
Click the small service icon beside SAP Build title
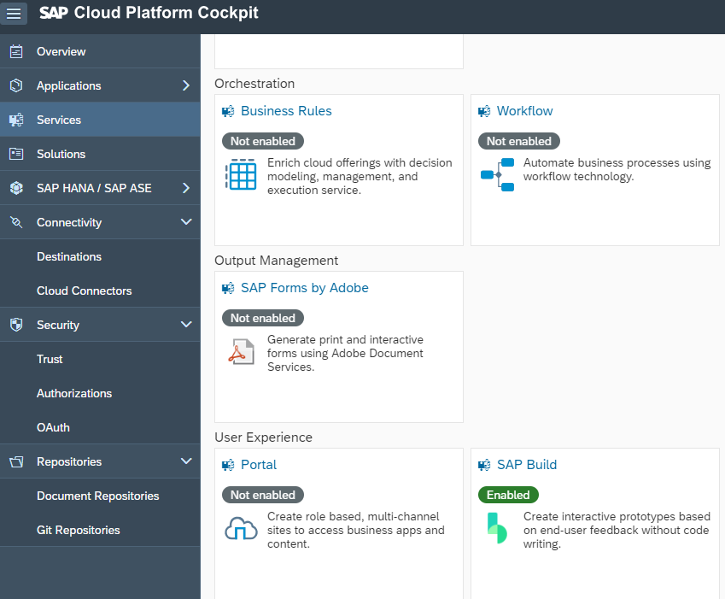click(484, 465)
